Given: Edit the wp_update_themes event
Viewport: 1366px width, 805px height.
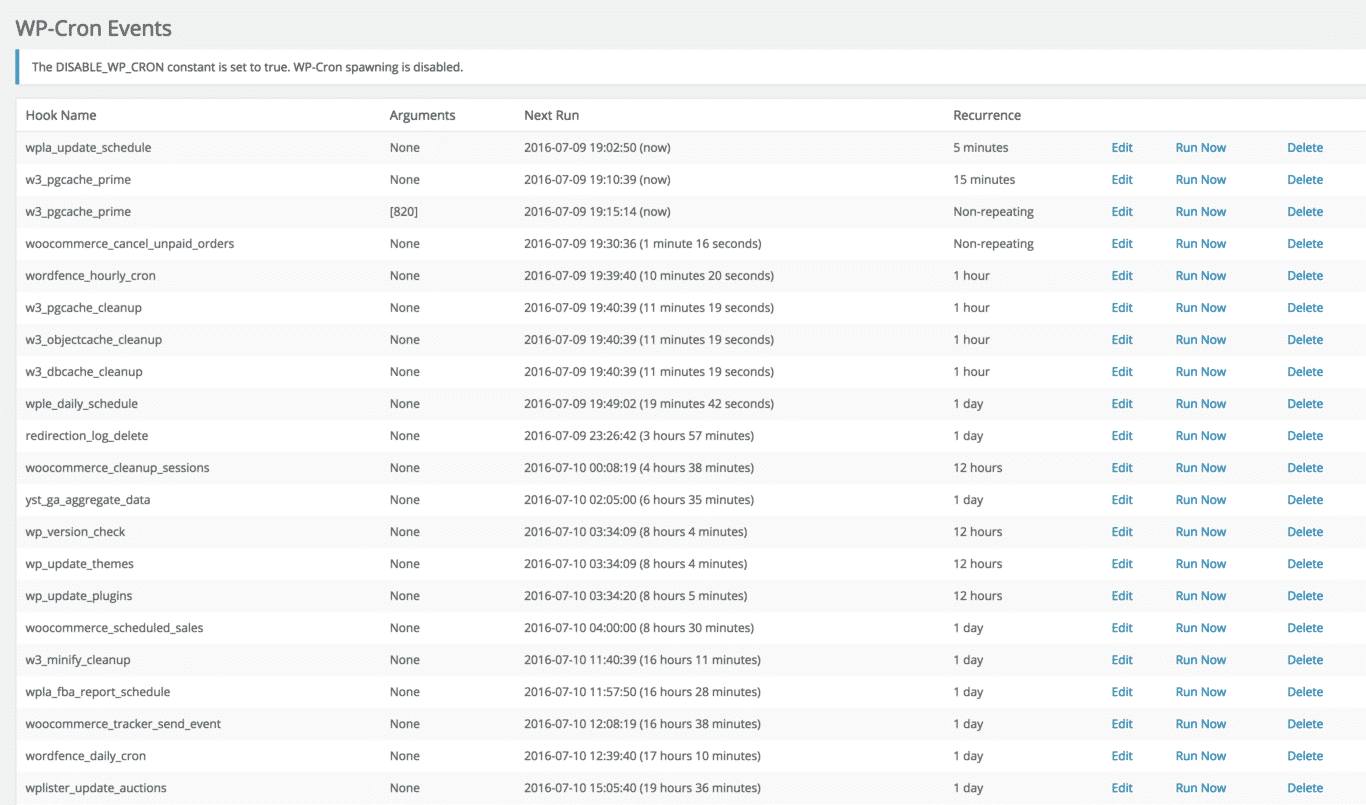Looking at the screenshot, I should point(1122,564).
